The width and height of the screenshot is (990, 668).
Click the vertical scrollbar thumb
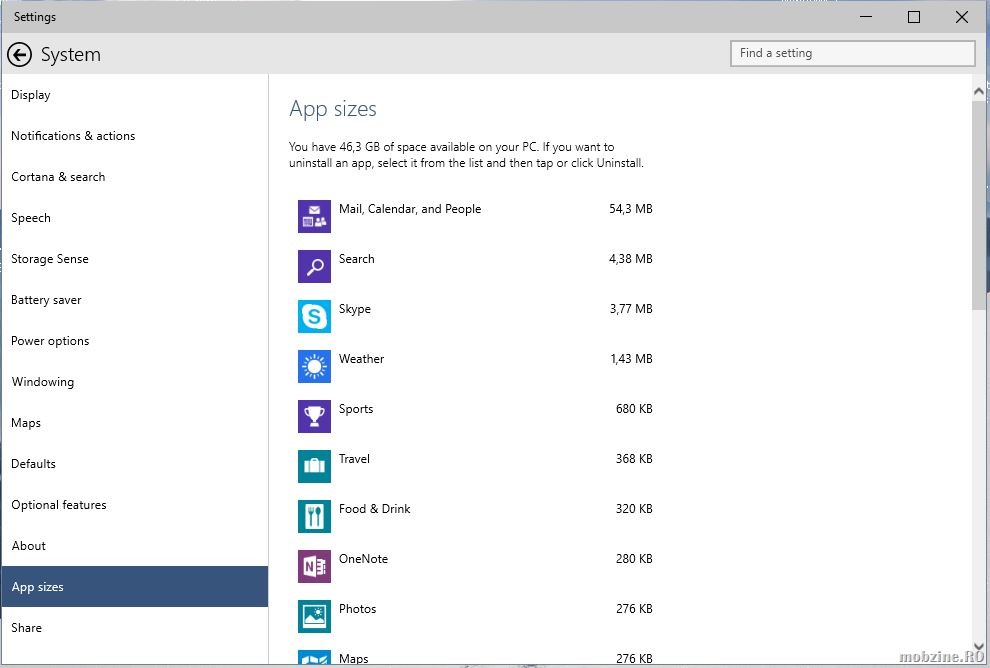(979, 205)
